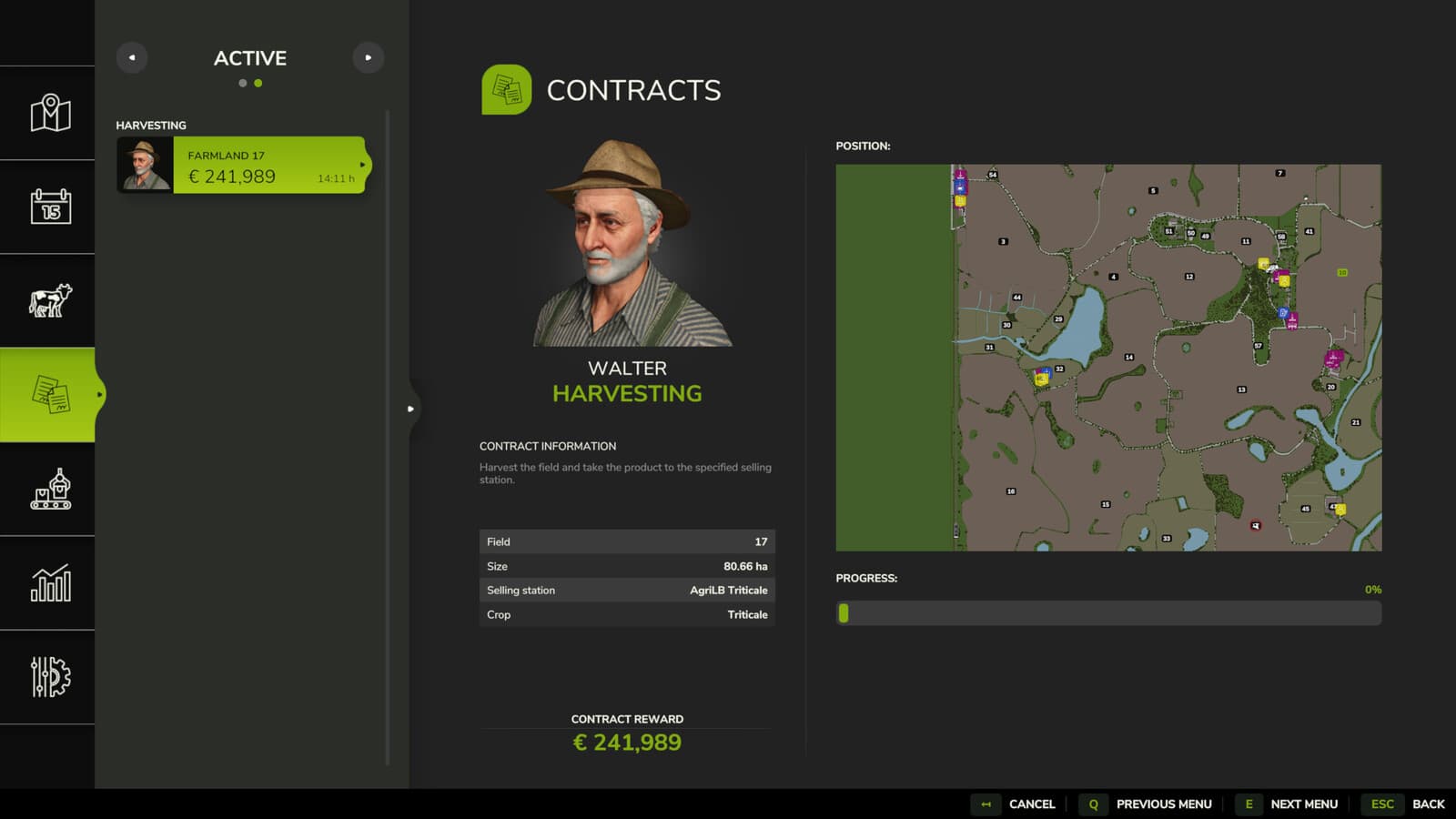The height and width of the screenshot is (819, 1456).
Task: Click the Selling station AgriLB Triticale row
Action: [627, 590]
